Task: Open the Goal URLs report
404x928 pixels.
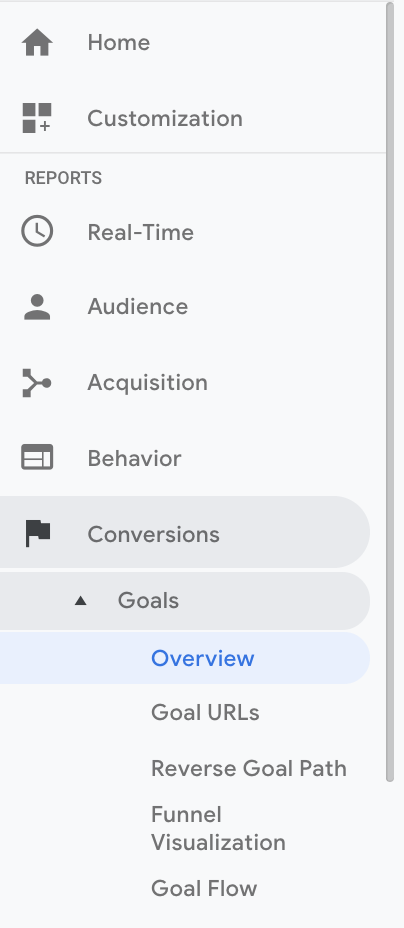Action: pyautogui.click(x=205, y=713)
